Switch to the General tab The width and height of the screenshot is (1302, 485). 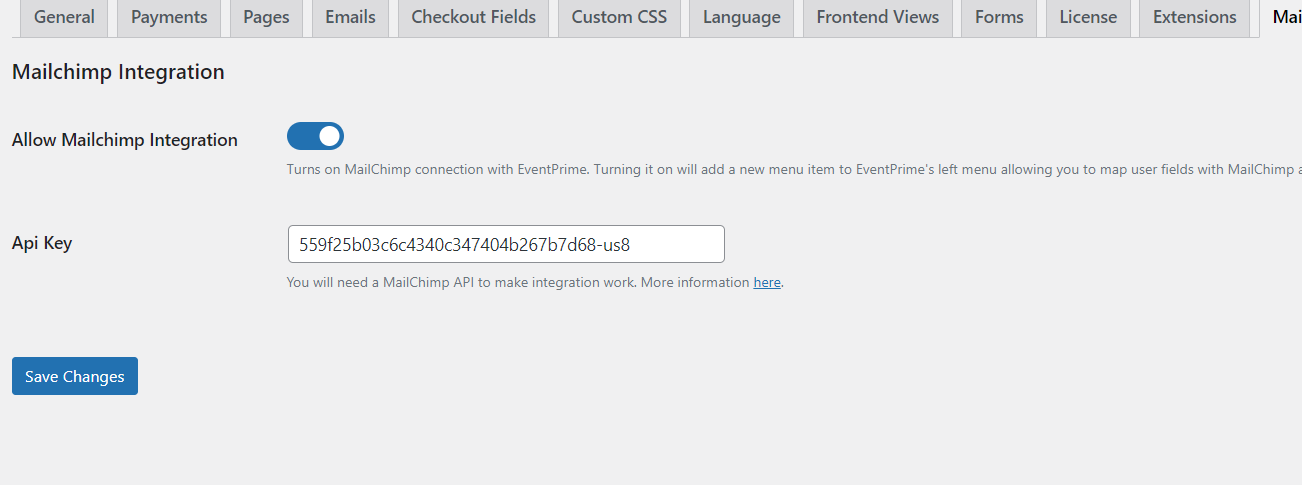64,18
